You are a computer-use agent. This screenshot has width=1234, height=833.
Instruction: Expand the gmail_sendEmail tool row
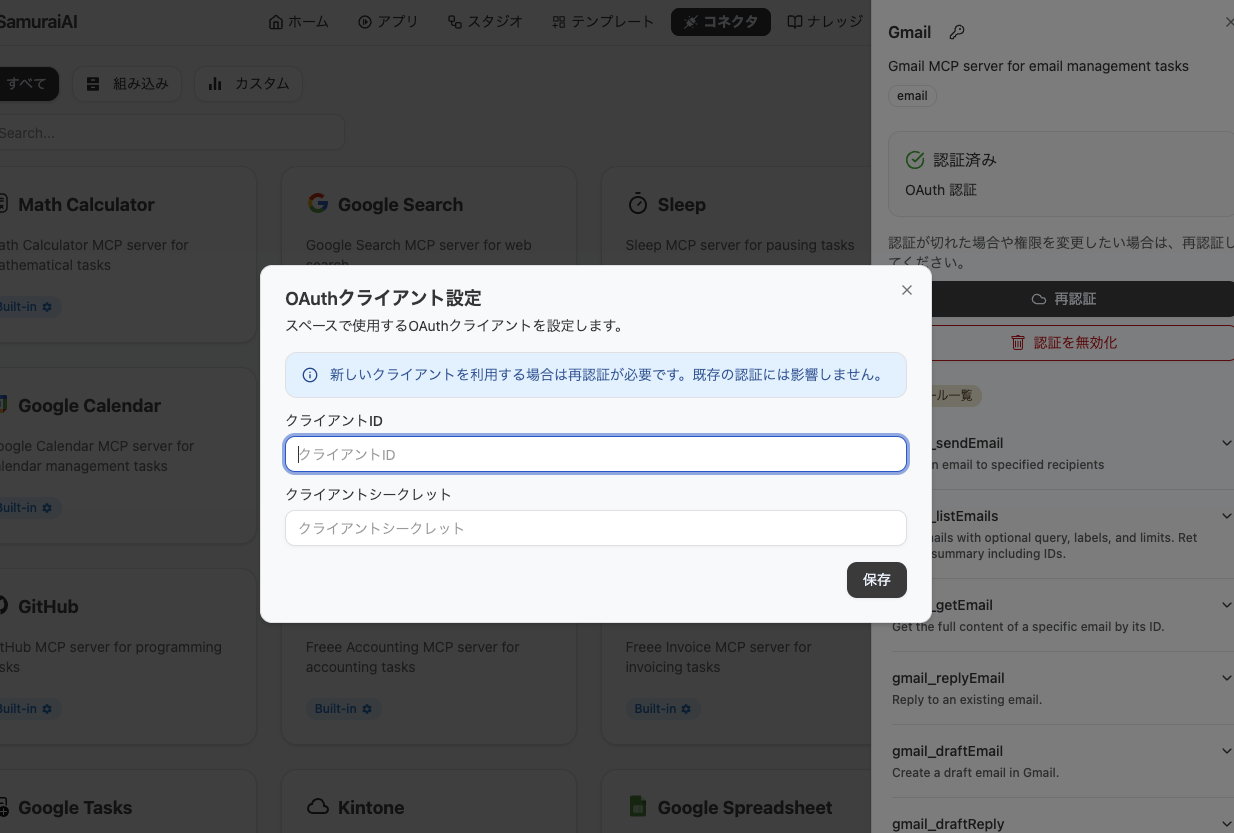pyautogui.click(x=1227, y=443)
